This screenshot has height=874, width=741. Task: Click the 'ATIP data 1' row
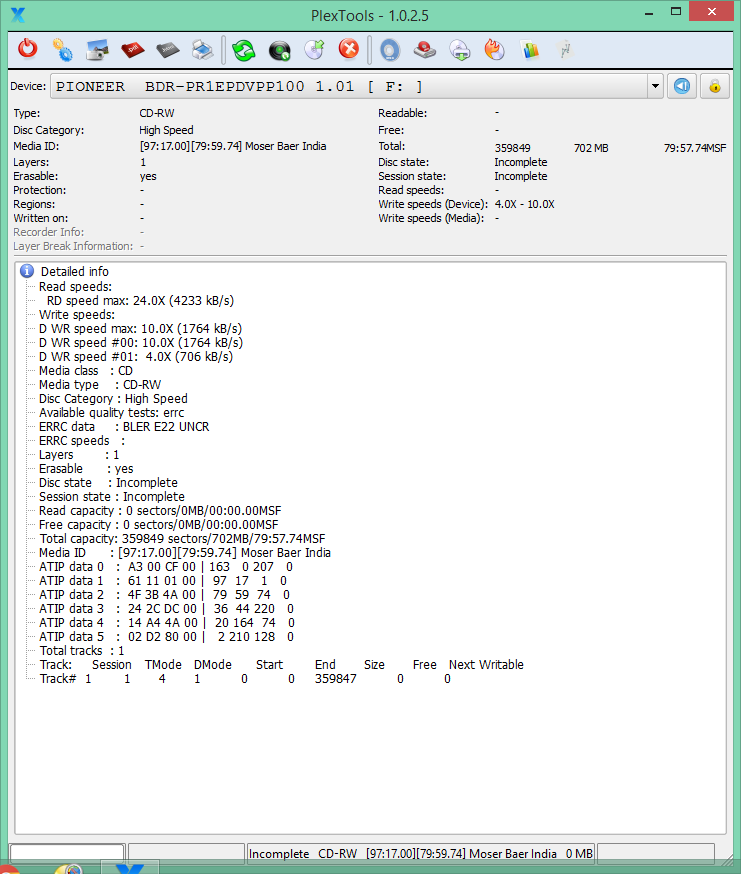(163, 581)
